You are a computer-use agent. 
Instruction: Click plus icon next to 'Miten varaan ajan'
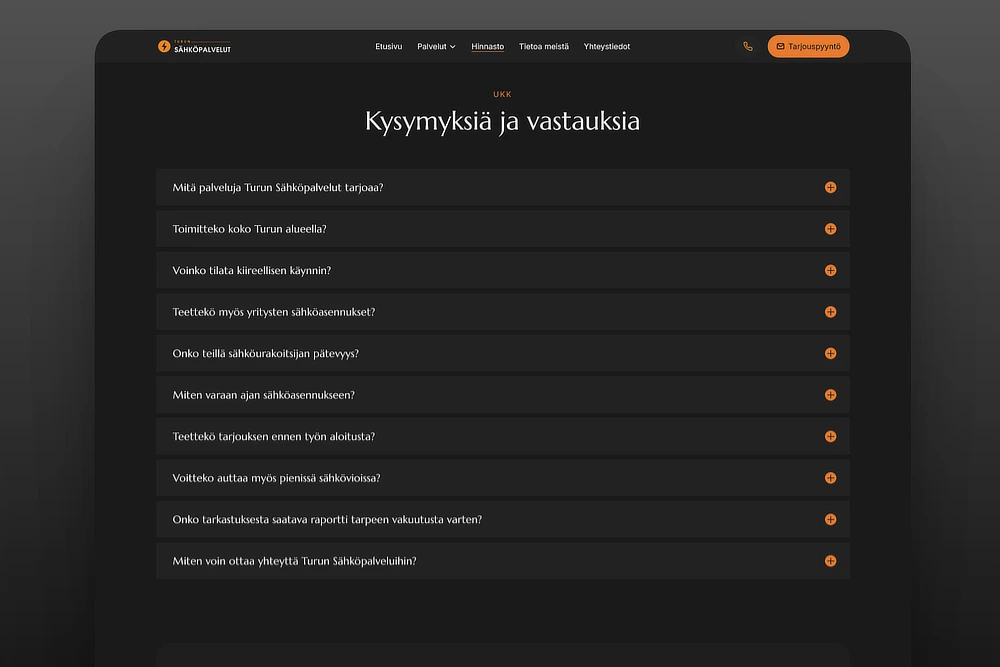click(x=830, y=395)
